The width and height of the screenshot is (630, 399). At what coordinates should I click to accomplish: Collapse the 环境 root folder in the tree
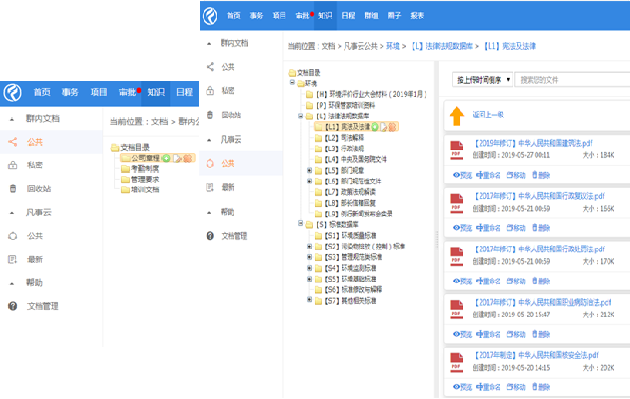292,82
